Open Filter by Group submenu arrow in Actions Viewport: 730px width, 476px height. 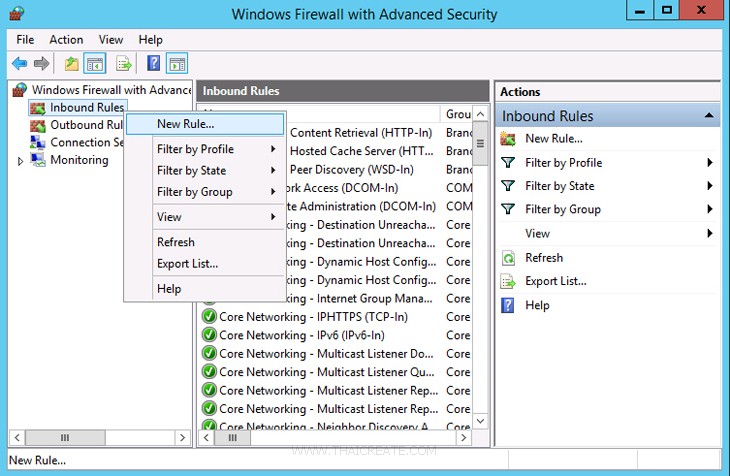710,209
